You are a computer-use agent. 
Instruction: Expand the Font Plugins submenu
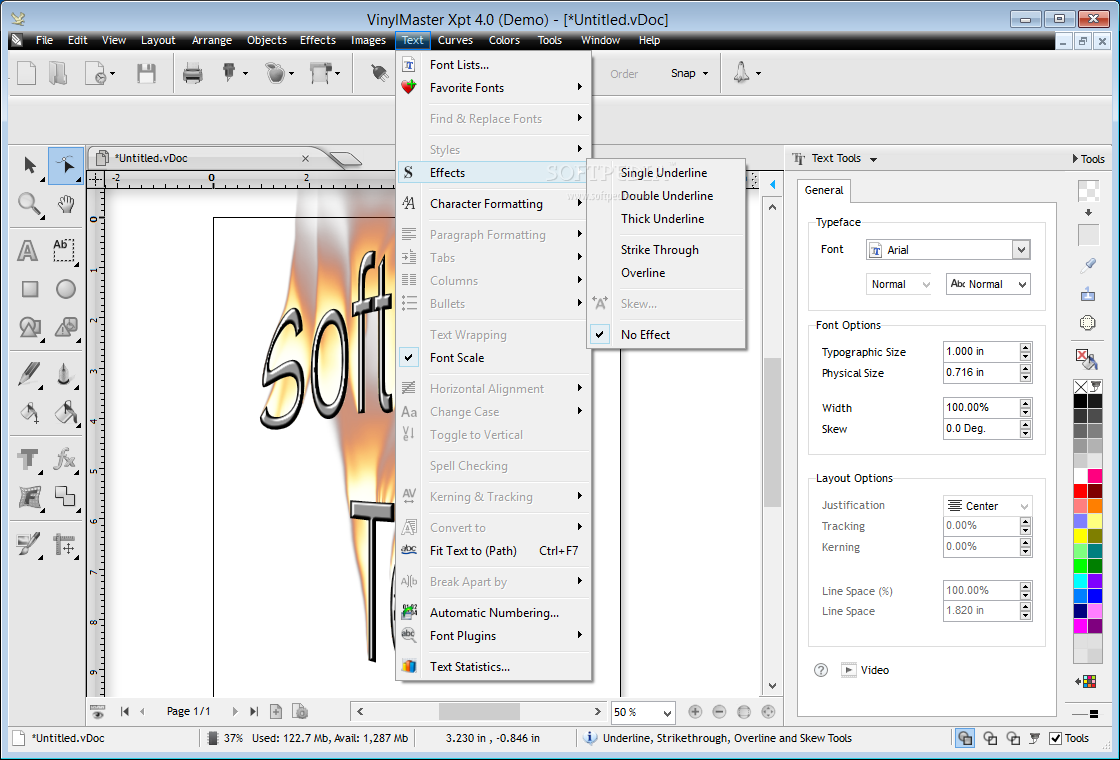pos(494,636)
